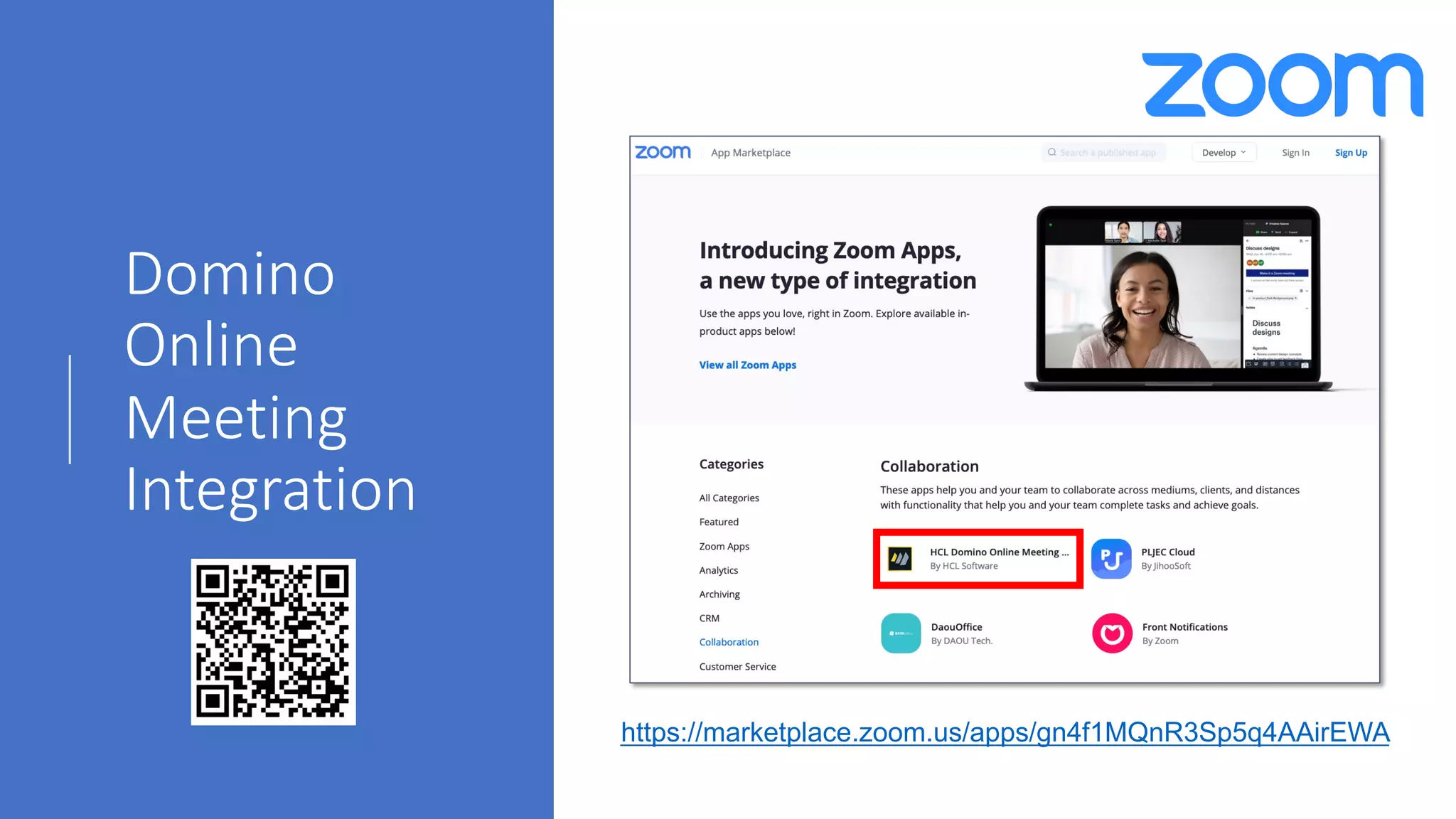Open HCL Domino Online Meeting app title
The image size is (1456, 819).
pos(999,552)
